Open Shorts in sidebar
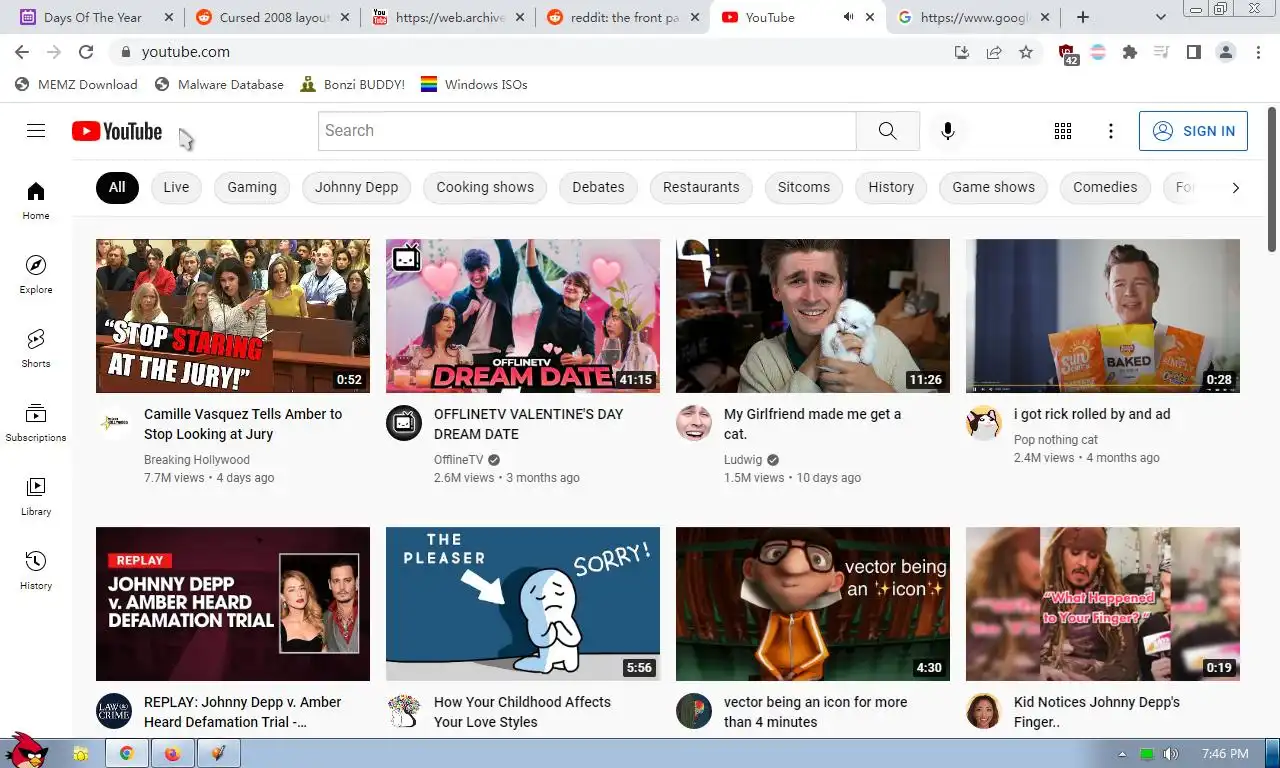 pyautogui.click(x=36, y=348)
